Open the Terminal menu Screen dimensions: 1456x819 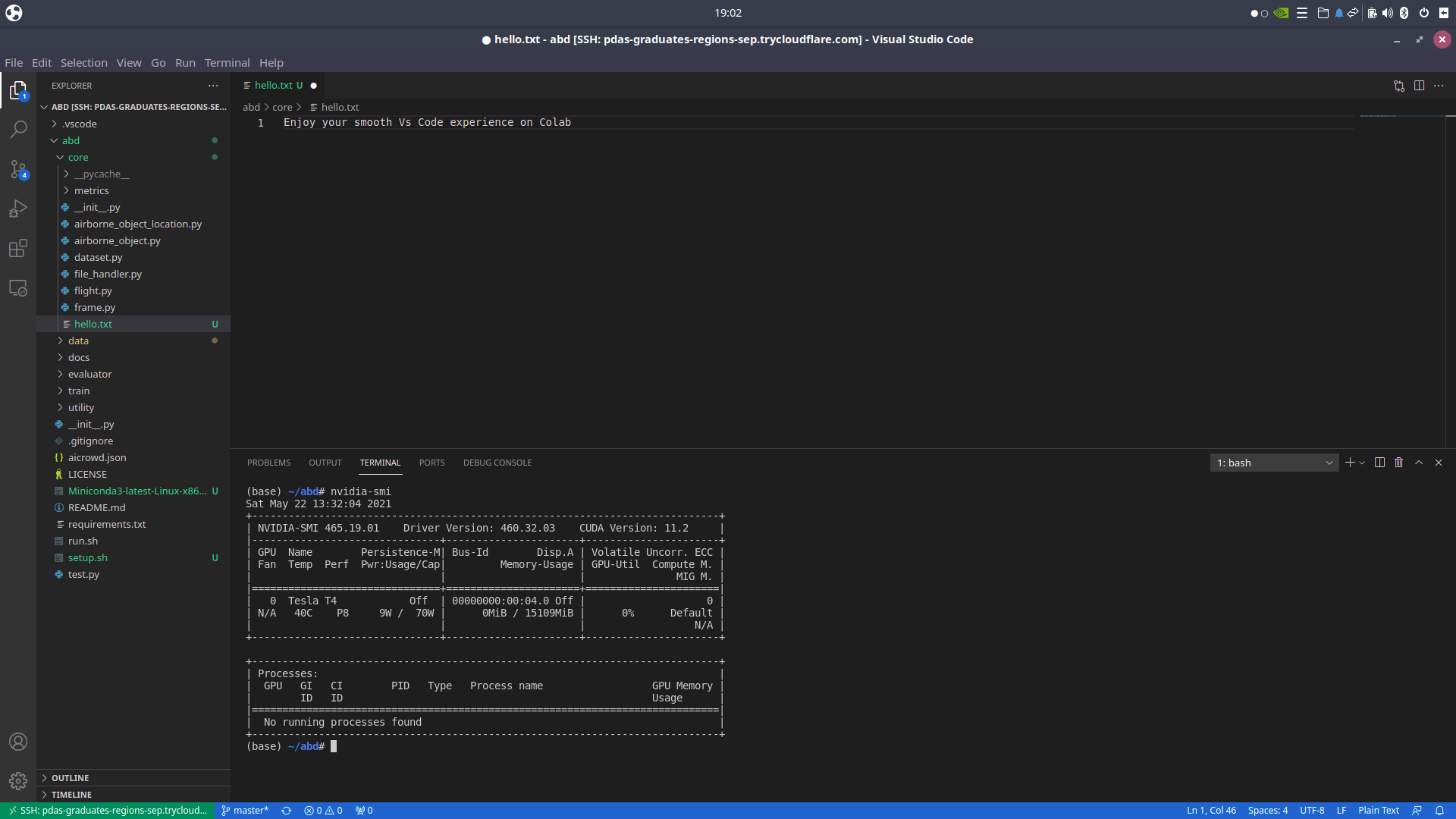227,63
